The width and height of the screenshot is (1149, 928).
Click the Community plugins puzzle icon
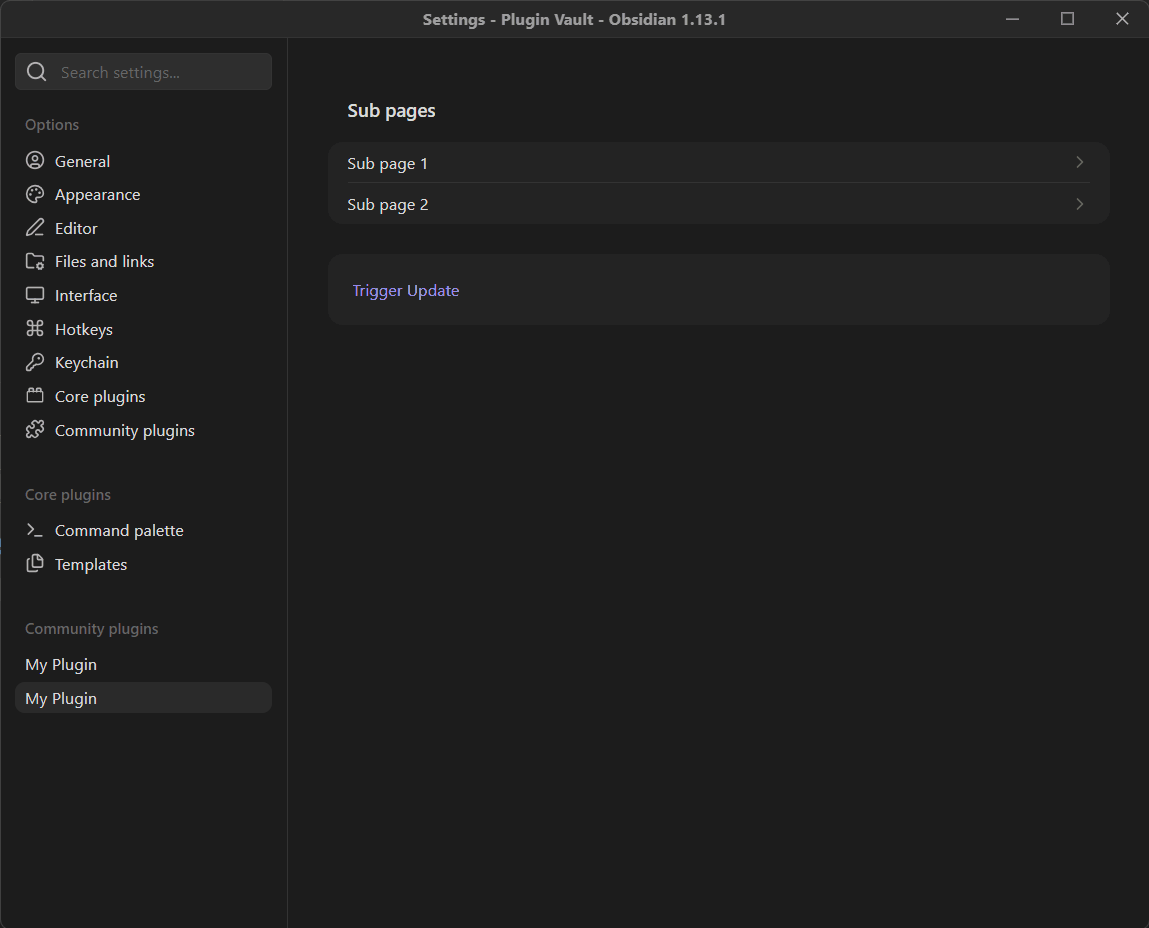tap(34, 430)
